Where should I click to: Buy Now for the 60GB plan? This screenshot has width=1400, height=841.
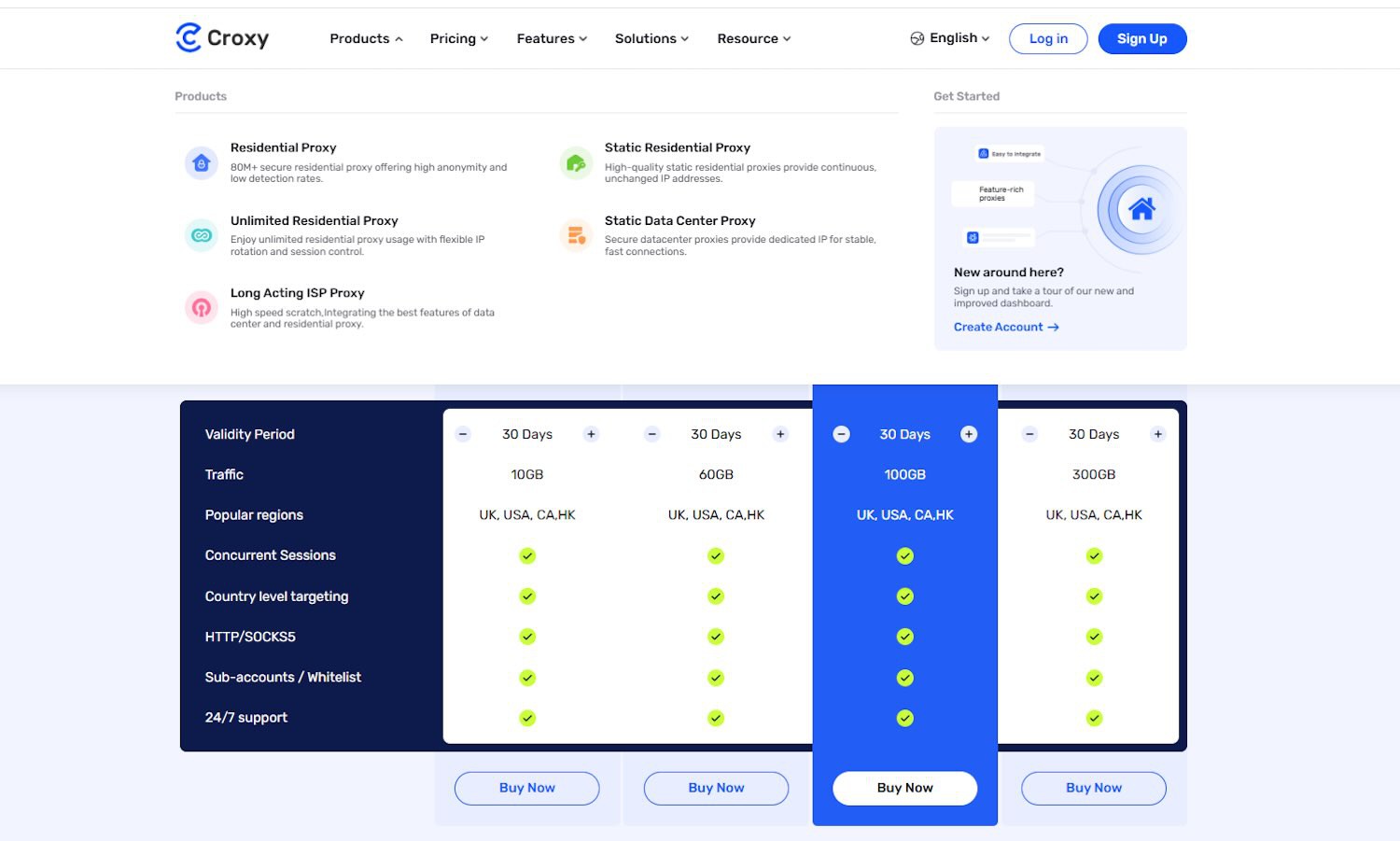click(x=716, y=788)
